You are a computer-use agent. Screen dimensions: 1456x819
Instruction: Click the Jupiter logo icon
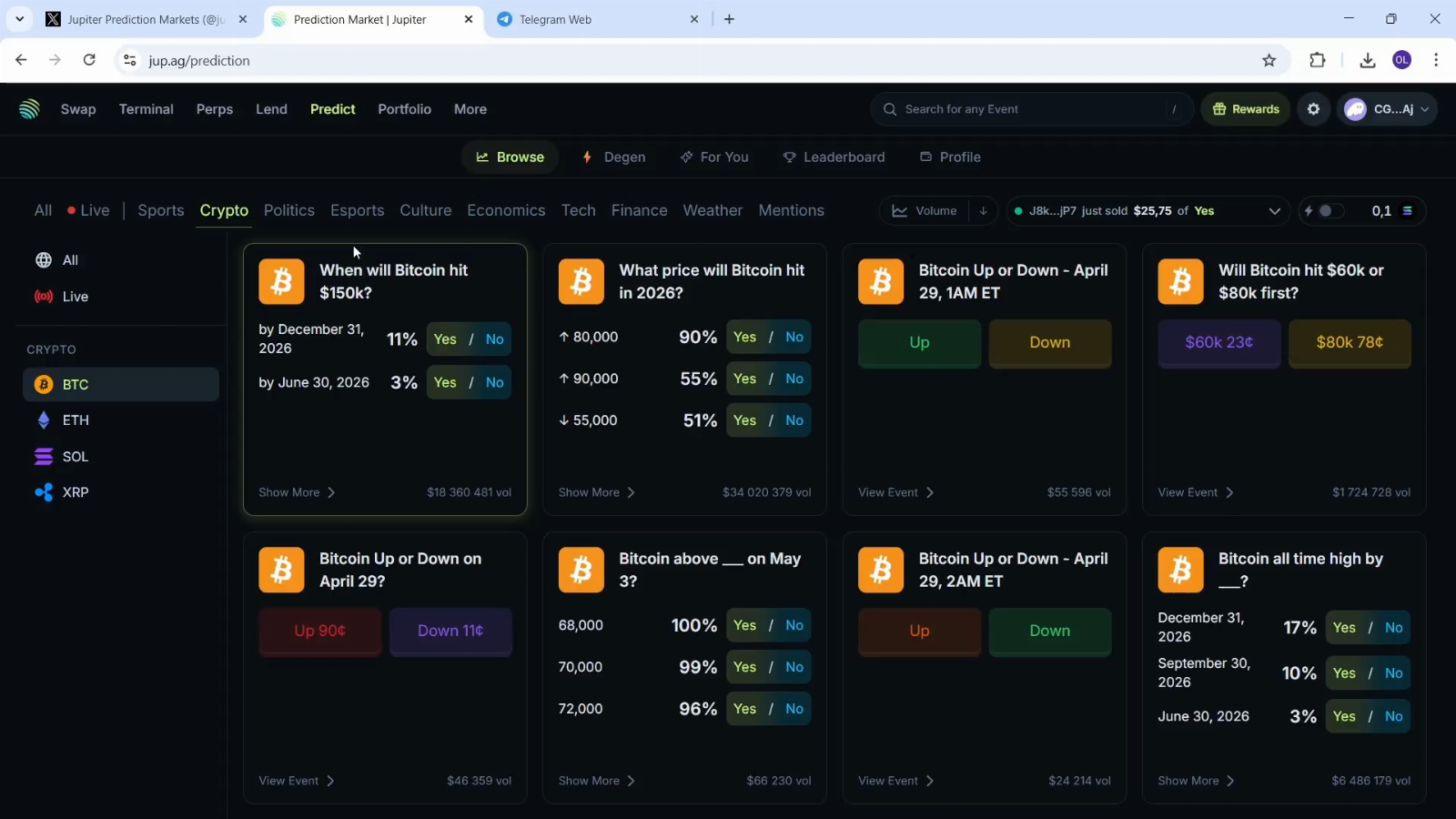pos(29,109)
